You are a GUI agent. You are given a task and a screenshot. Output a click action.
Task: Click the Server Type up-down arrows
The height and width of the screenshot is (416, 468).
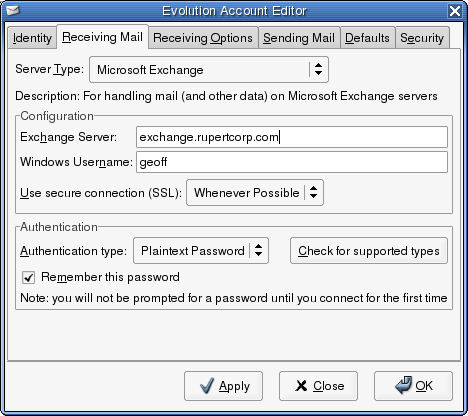318,69
